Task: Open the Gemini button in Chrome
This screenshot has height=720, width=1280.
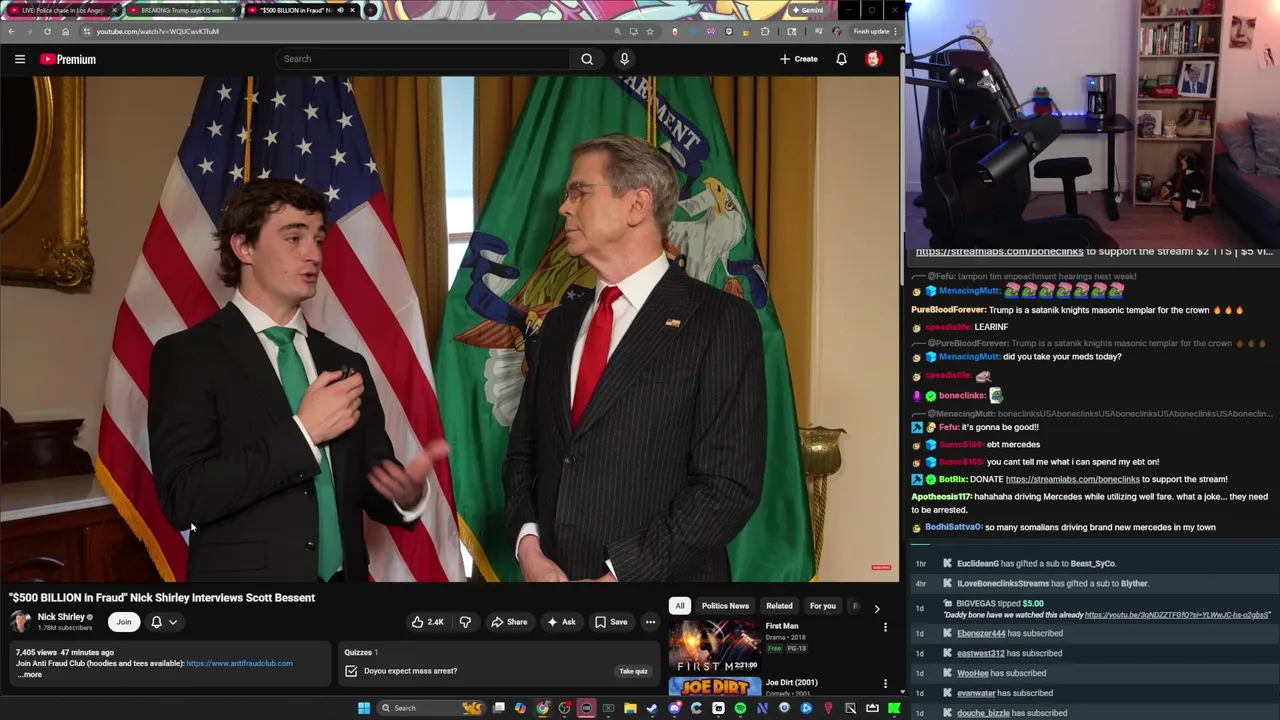Action: (x=807, y=10)
